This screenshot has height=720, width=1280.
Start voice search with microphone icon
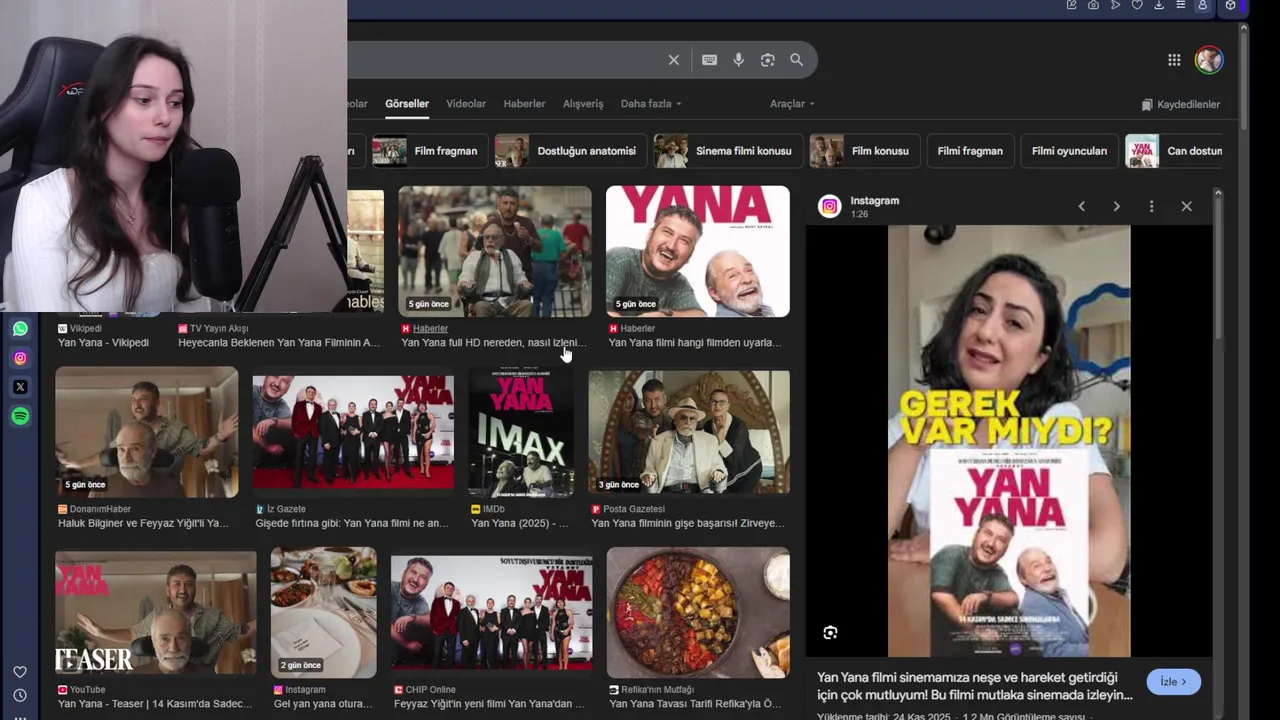[x=738, y=60]
